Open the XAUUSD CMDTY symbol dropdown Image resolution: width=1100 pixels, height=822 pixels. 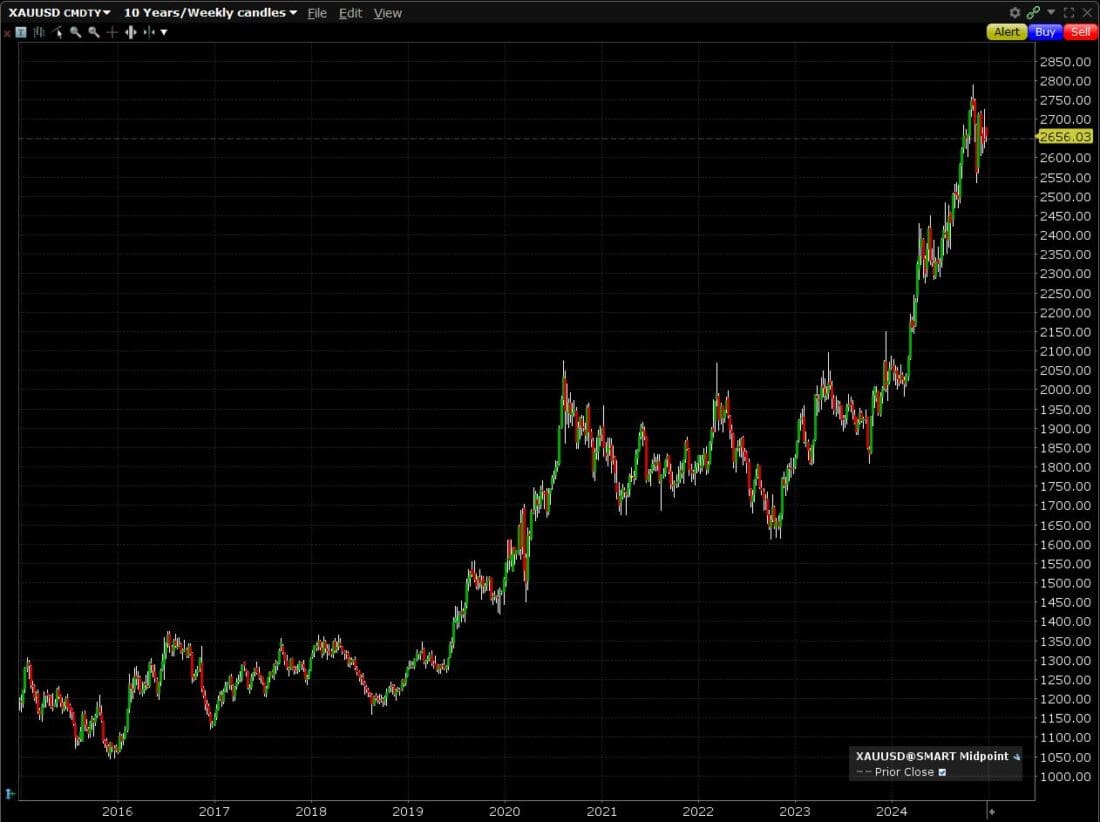coord(107,13)
